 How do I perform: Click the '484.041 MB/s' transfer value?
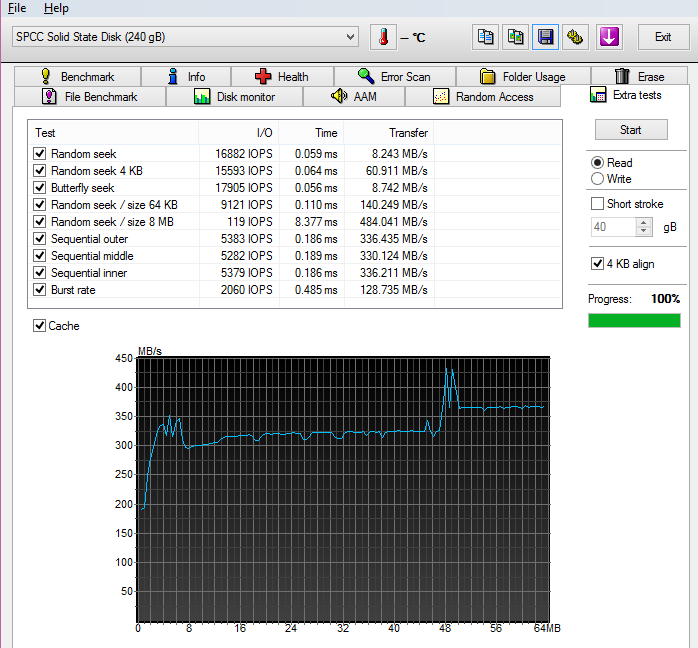[394, 222]
